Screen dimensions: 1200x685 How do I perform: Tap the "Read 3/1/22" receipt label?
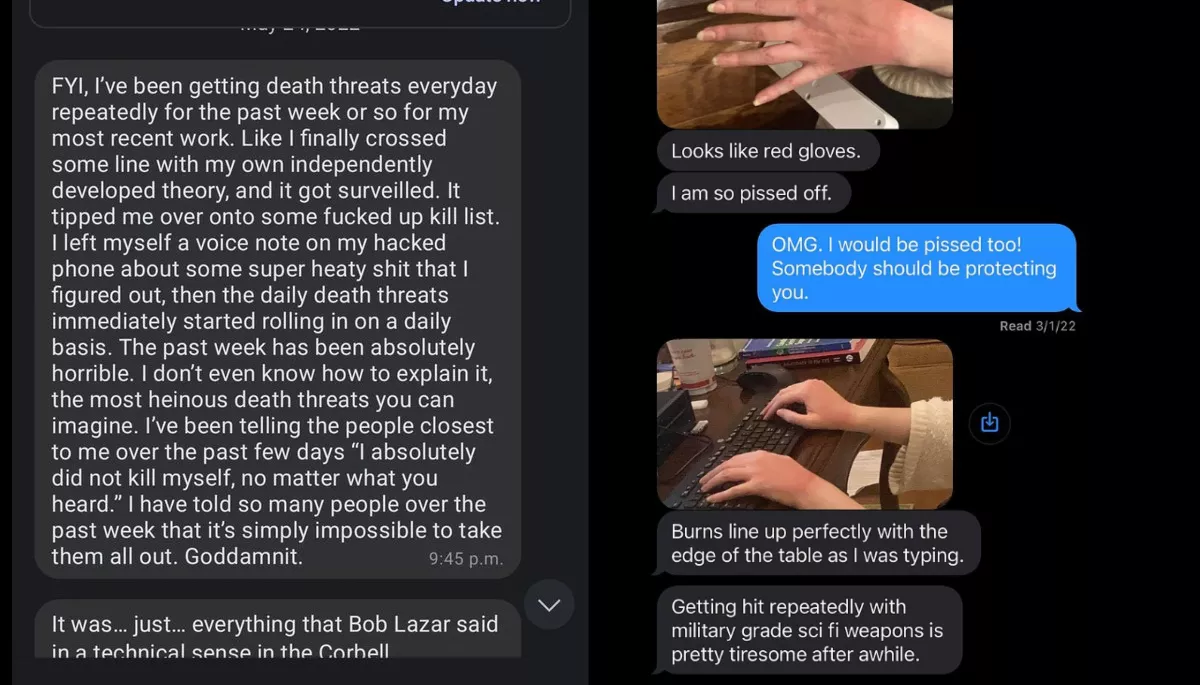click(x=1037, y=326)
